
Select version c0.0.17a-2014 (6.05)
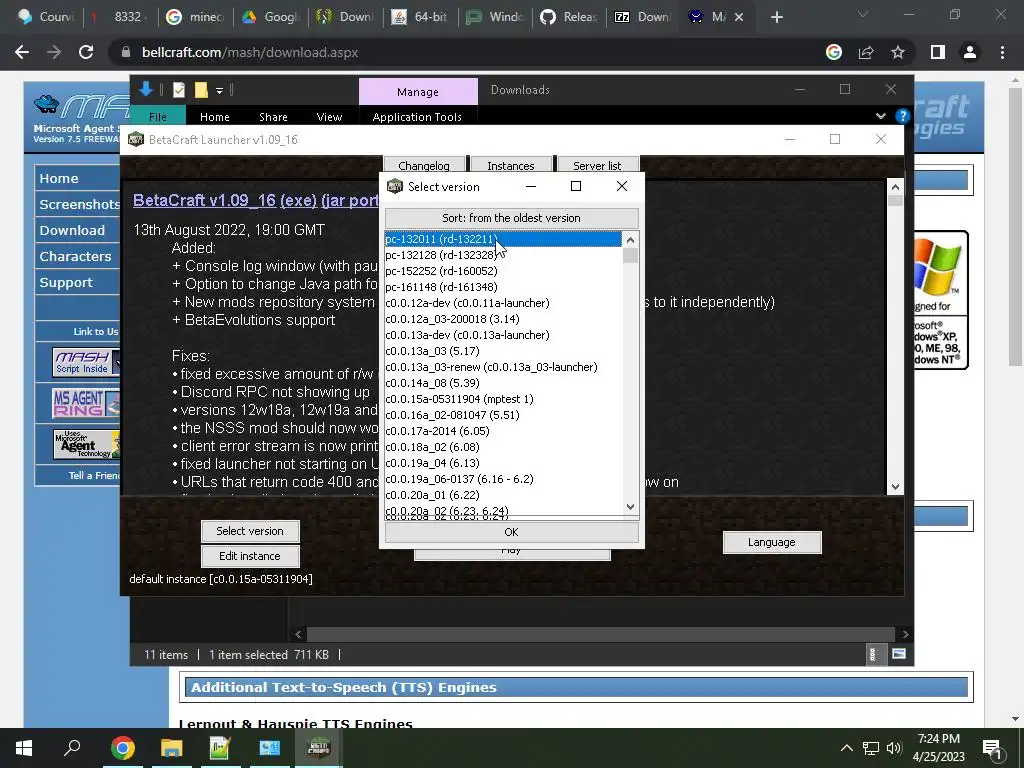[x=503, y=431]
